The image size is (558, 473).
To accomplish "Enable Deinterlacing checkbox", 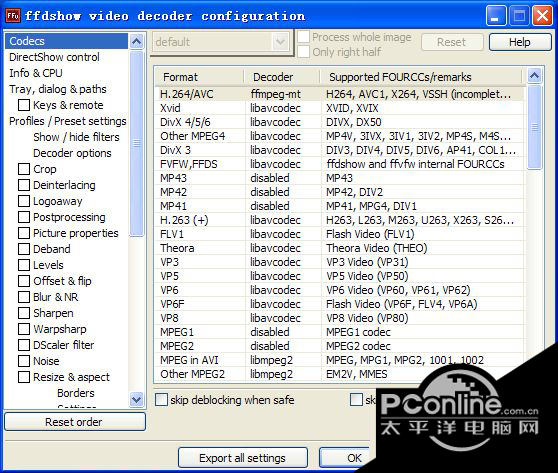I will (x=24, y=185).
